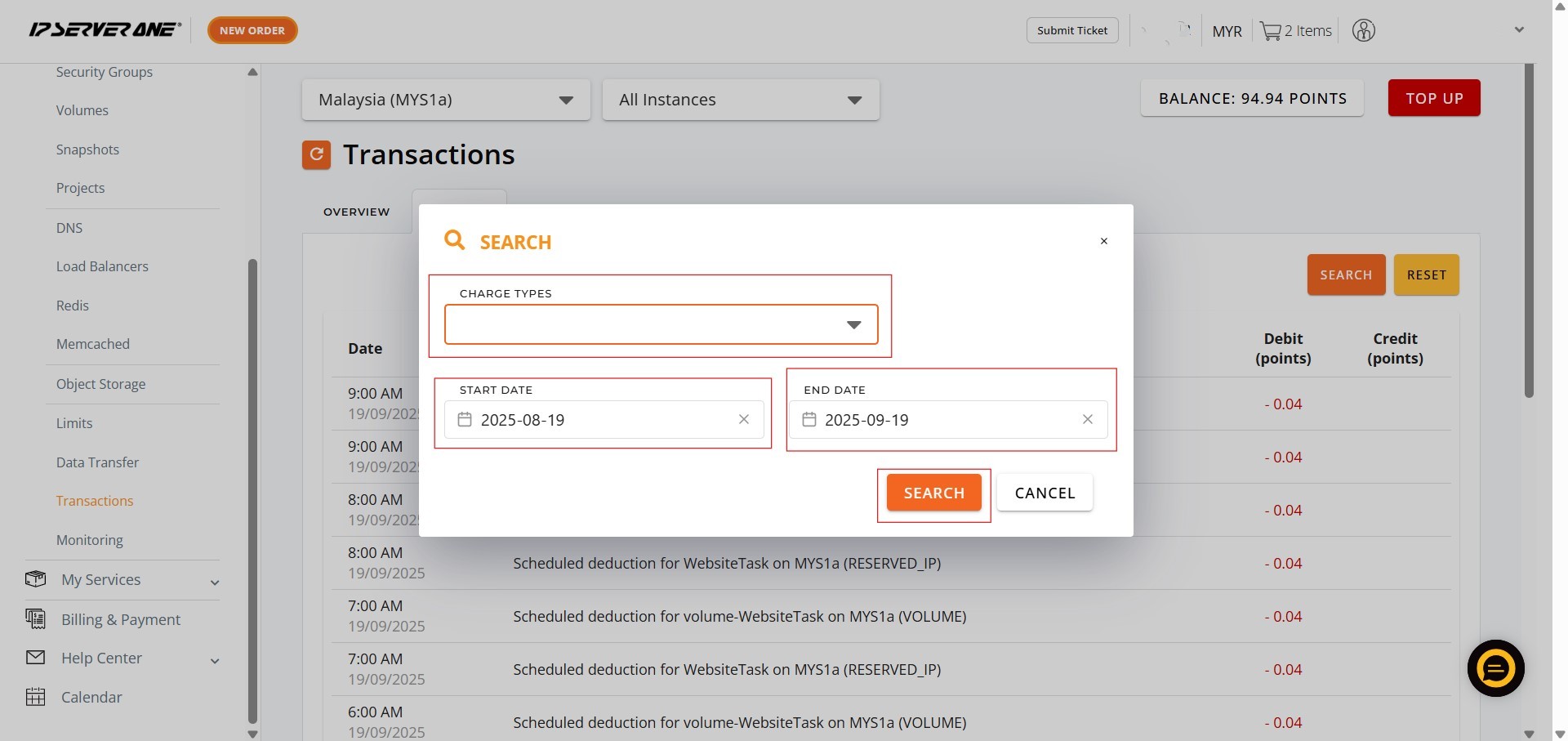Click the calendar icon in End Date
The width and height of the screenshot is (1568, 741).
tap(808, 419)
